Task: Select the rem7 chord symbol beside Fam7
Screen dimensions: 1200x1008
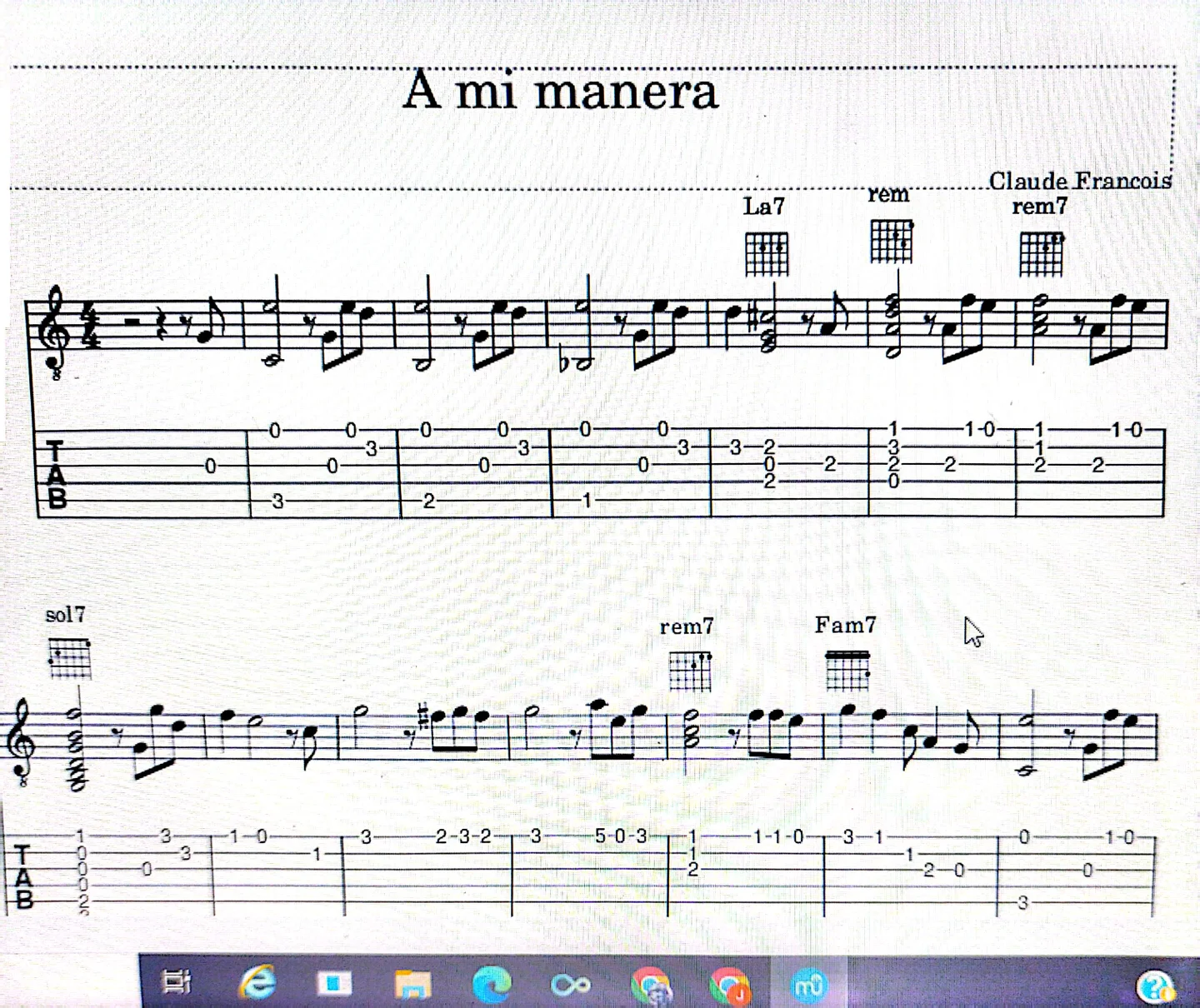Action: click(687, 626)
